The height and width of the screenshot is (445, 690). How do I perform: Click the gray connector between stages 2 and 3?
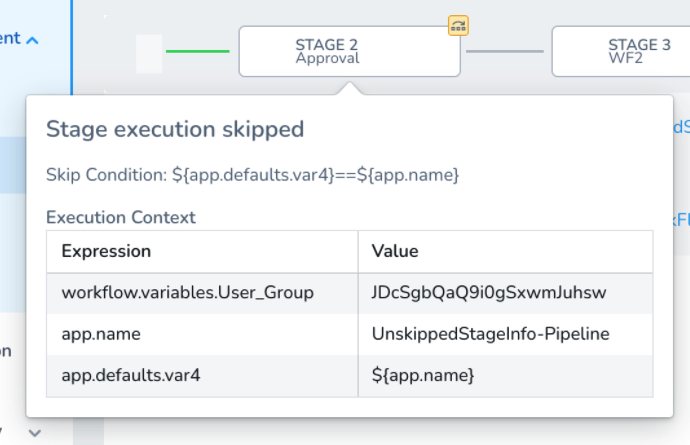click(x=505, y=51)
